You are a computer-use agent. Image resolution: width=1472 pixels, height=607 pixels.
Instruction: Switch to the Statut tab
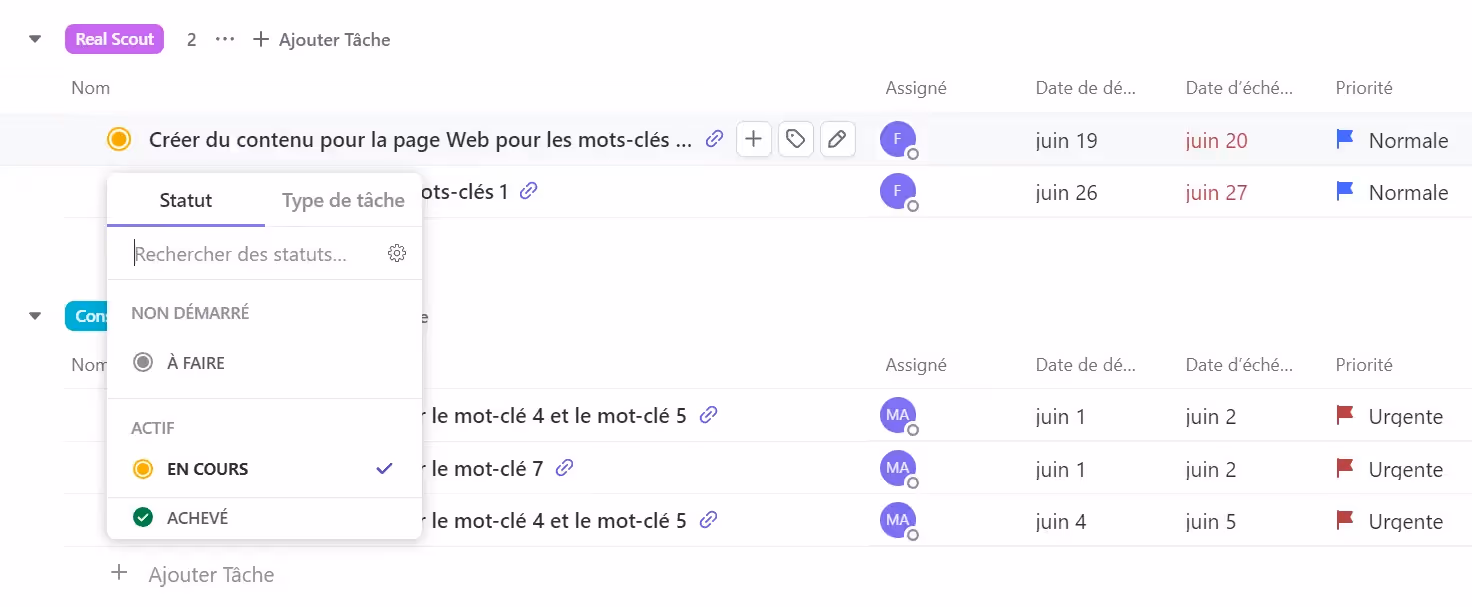coord(185,200)
